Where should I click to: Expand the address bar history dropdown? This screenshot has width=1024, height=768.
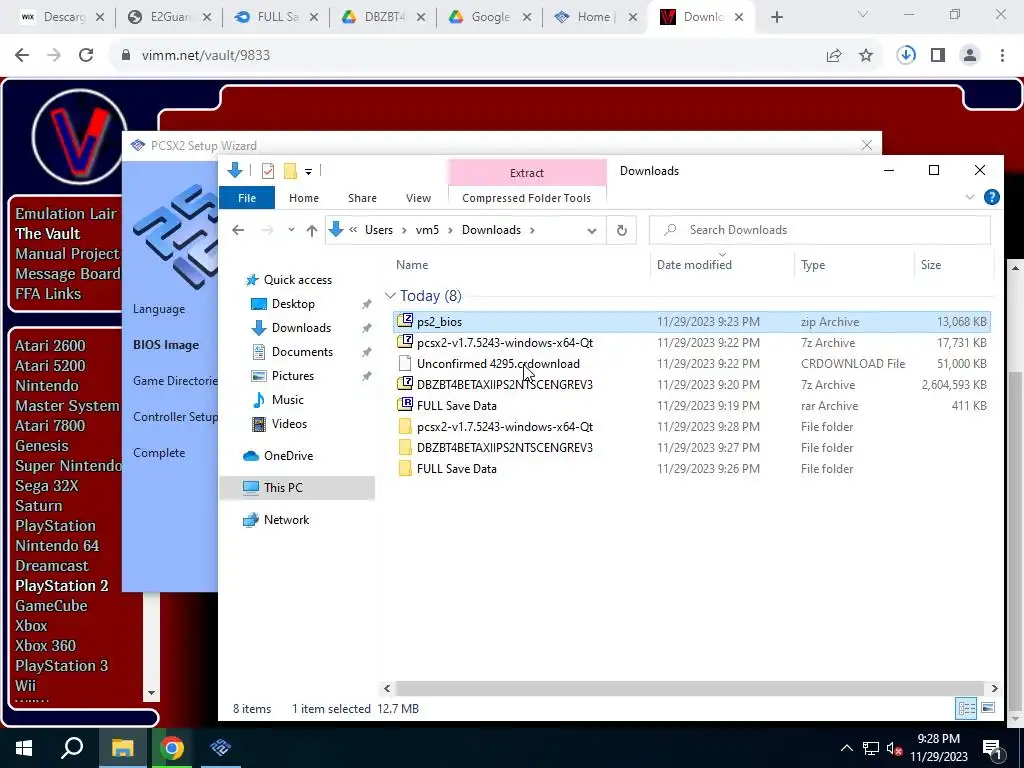pos(592,231)
